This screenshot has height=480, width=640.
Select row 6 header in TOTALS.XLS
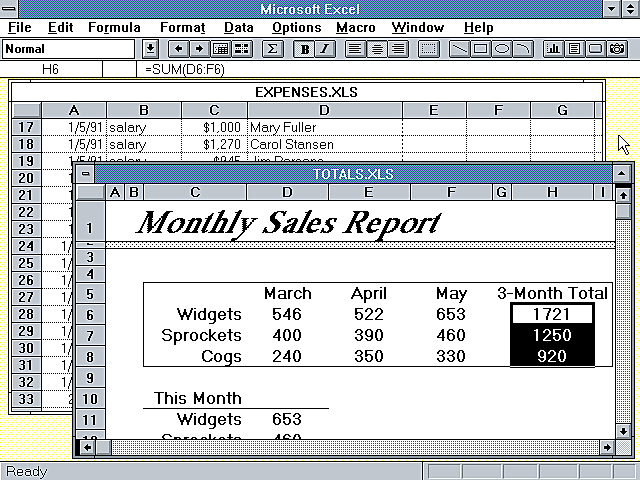tap(90, 315)
